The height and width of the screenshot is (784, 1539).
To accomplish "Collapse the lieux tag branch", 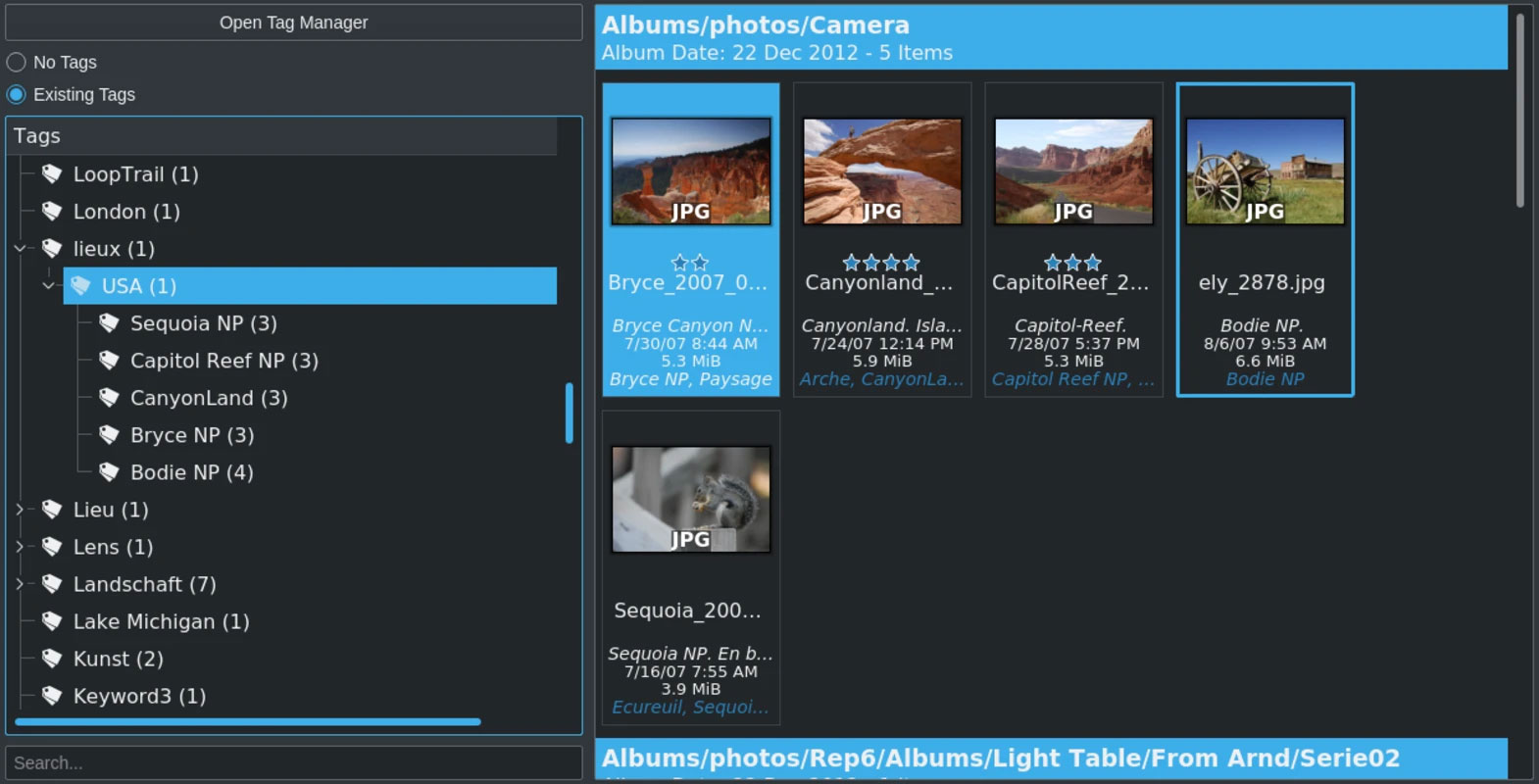I will pos(20,249).
